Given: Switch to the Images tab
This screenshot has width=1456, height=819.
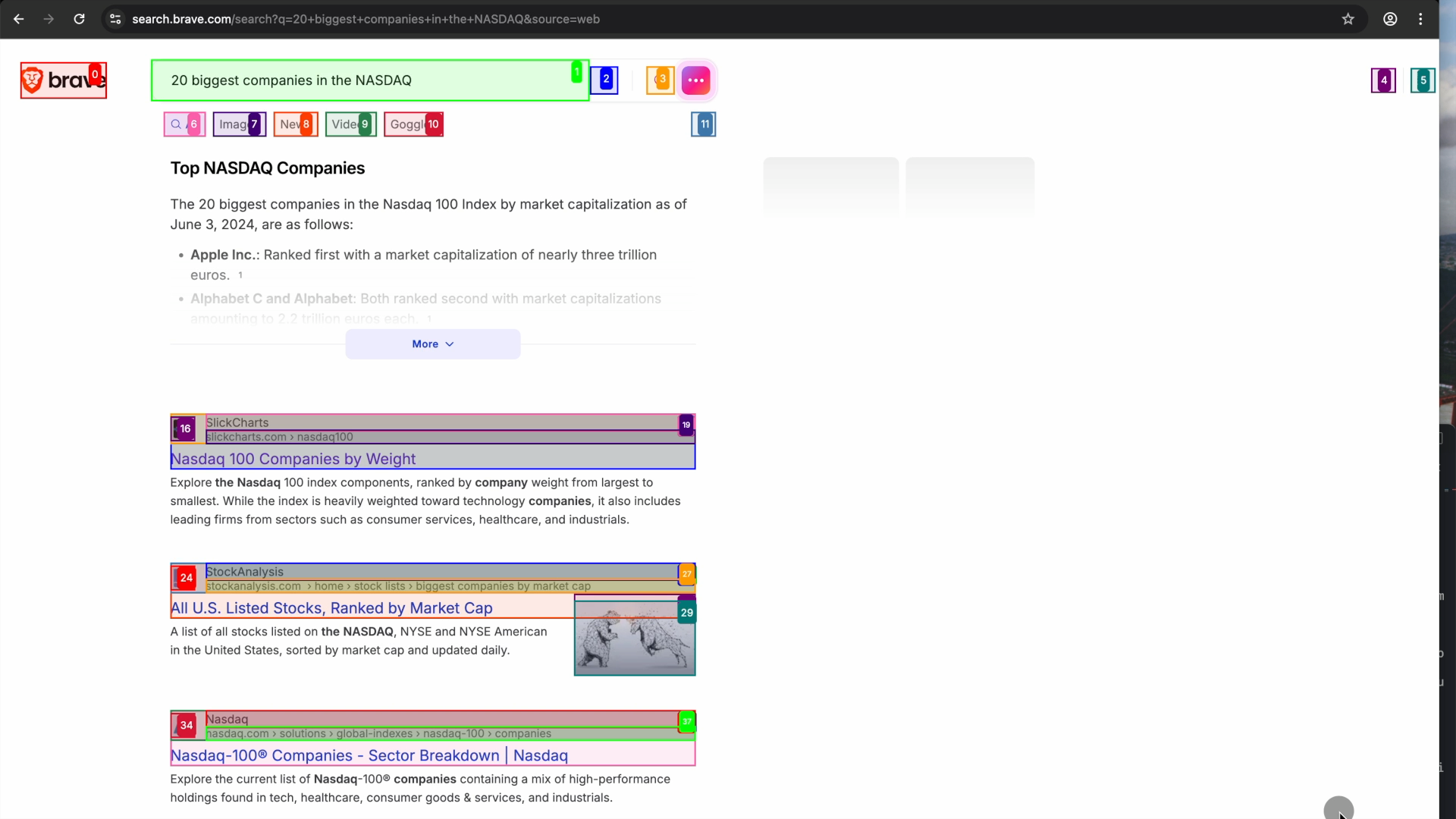Looking at the screenshot, I should click(239, 124).
